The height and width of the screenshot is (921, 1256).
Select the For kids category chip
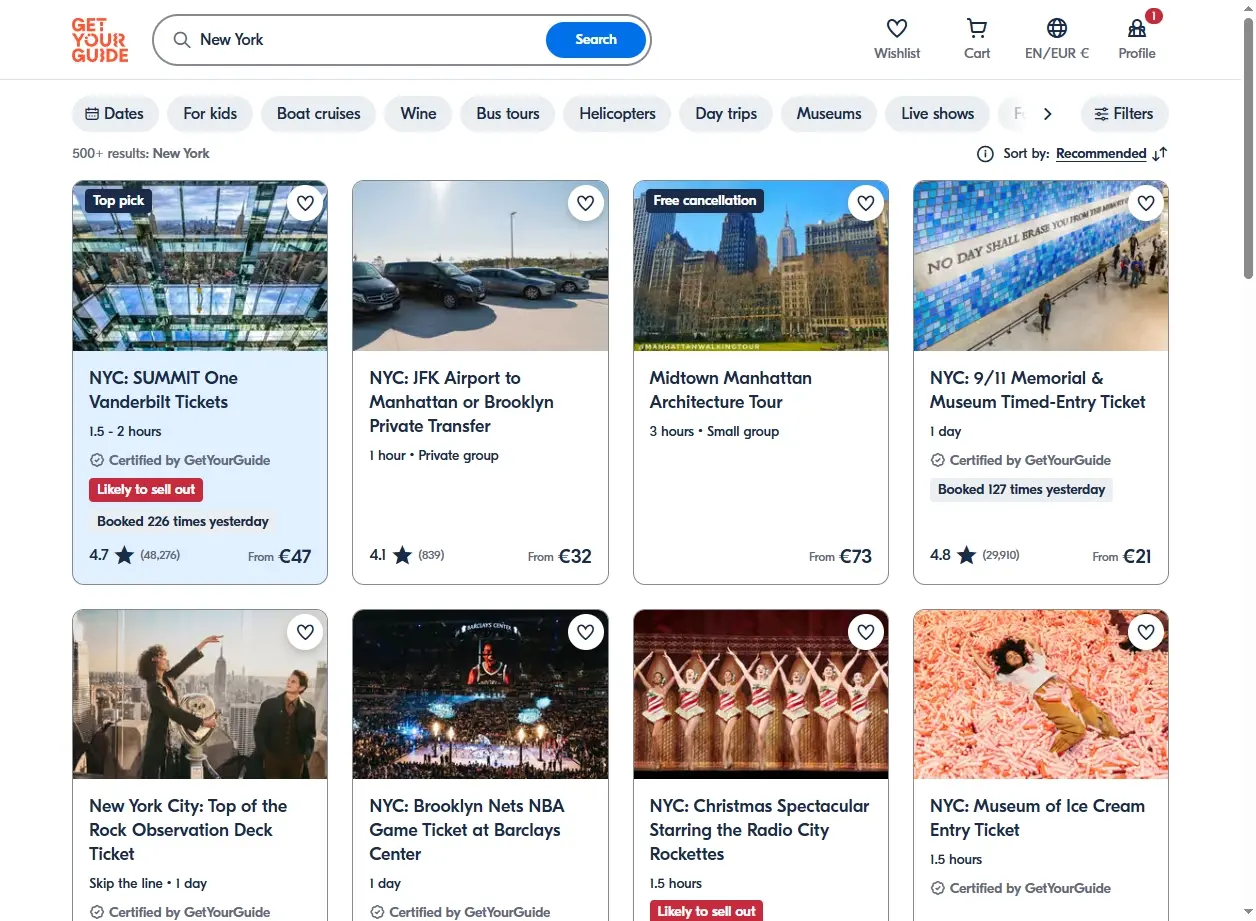point(210,114)
